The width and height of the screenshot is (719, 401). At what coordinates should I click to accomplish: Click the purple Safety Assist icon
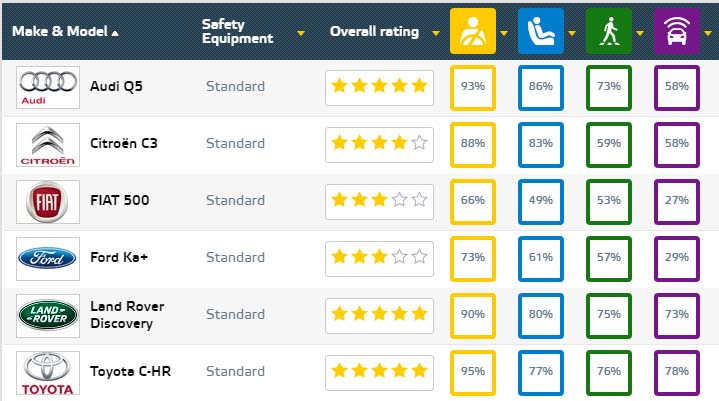pyautogui.click(x=676, y=31)
